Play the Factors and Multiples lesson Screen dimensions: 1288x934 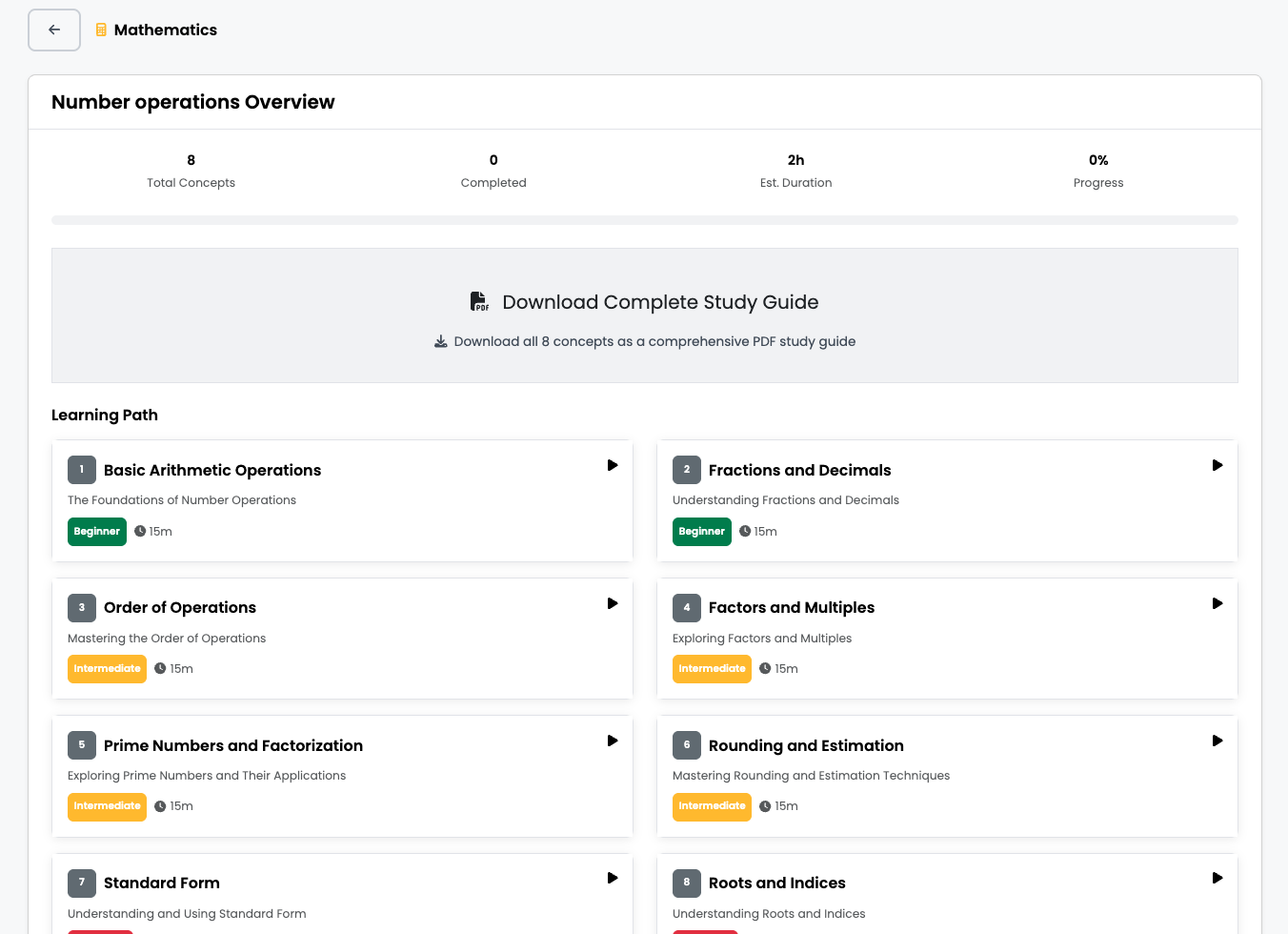coord(1217,603)
